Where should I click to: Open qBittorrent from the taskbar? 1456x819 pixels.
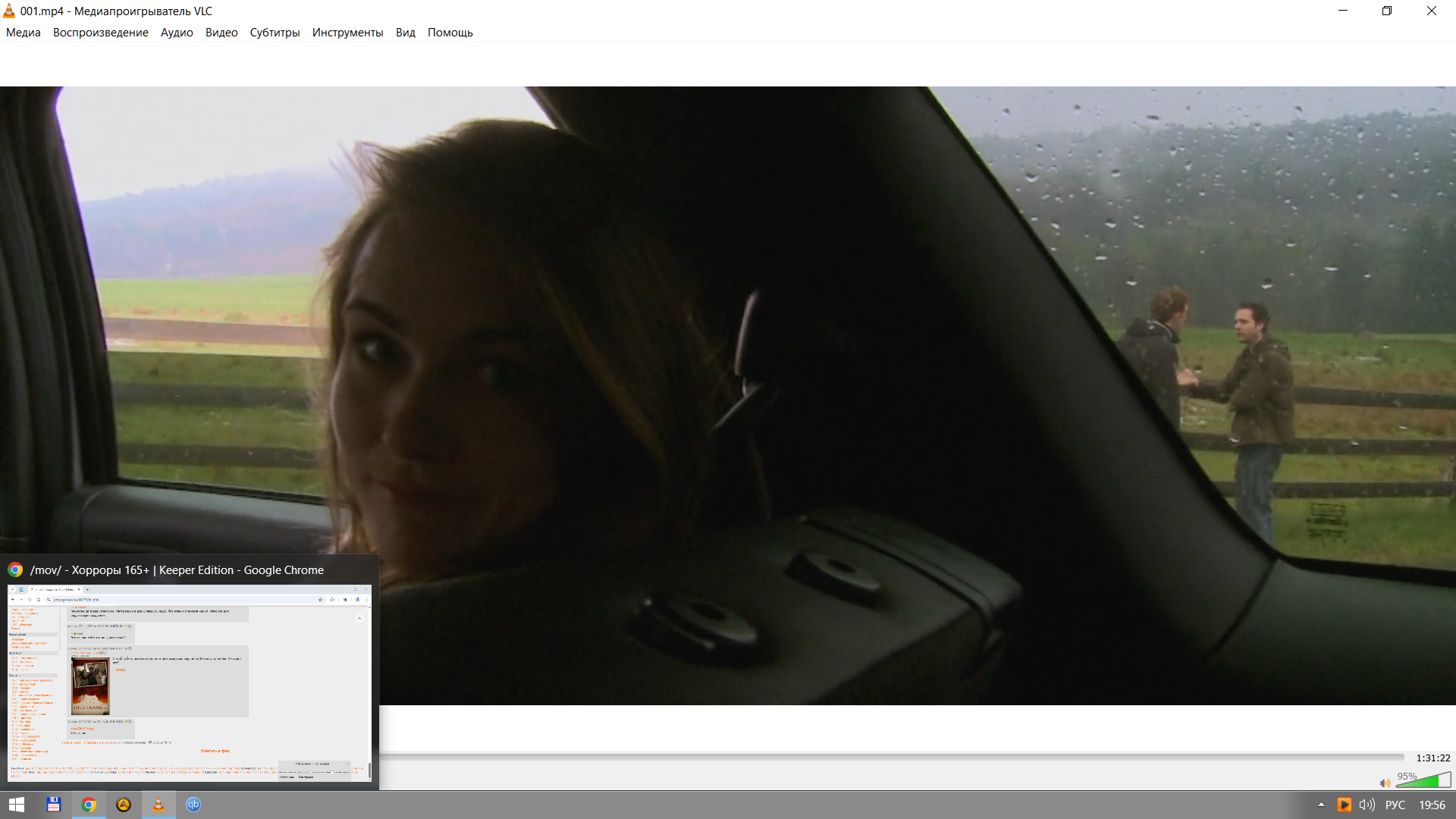click(x=193, y=805)
